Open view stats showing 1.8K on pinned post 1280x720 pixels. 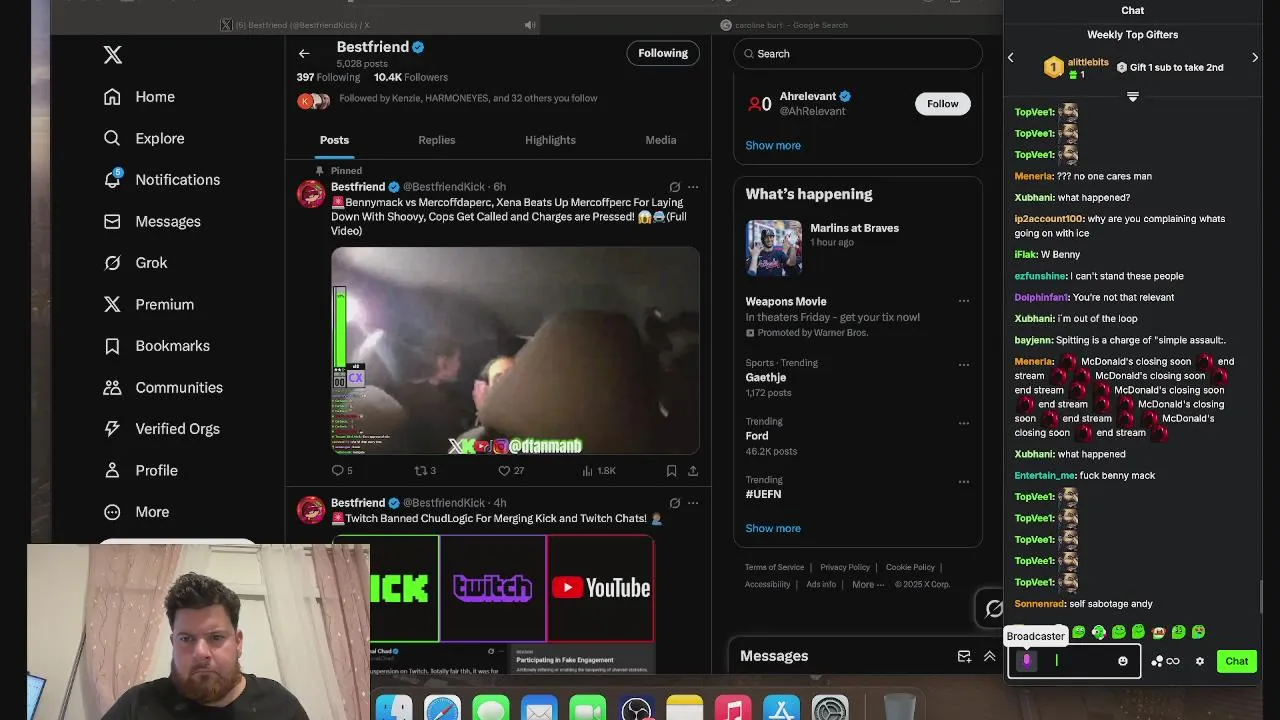pyautogui.click(x=599, y=471)
